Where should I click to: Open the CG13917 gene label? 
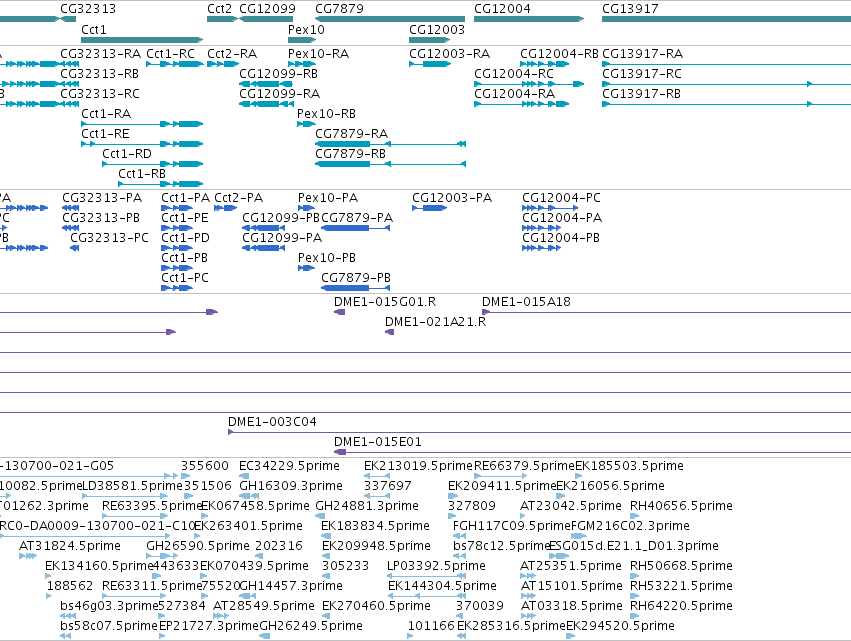(630, 9)
